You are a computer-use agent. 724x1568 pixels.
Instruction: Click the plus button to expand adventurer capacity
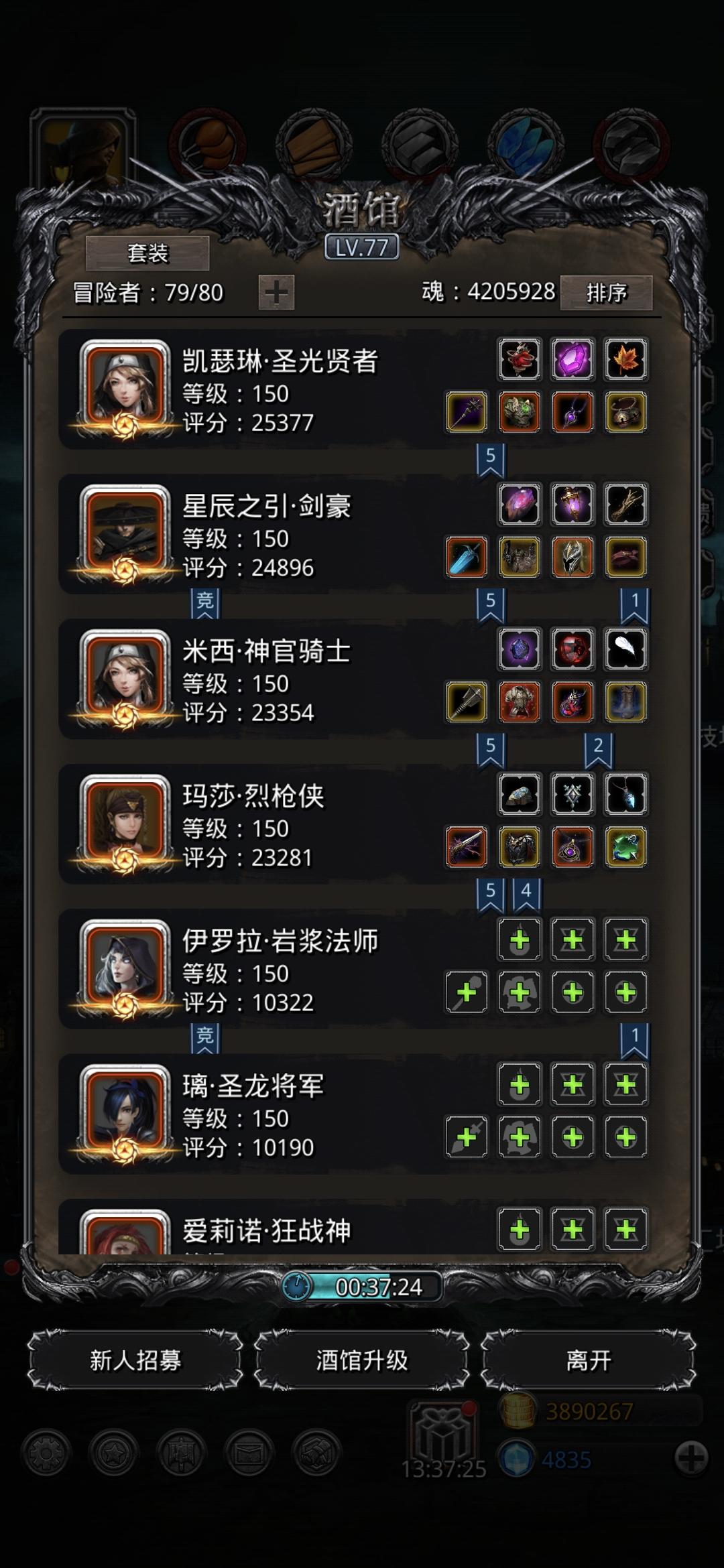point(276,293)
